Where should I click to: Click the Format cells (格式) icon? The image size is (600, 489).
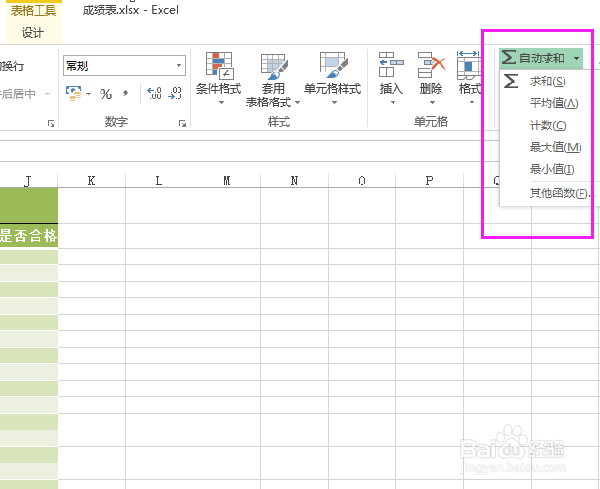pos(469,65)
